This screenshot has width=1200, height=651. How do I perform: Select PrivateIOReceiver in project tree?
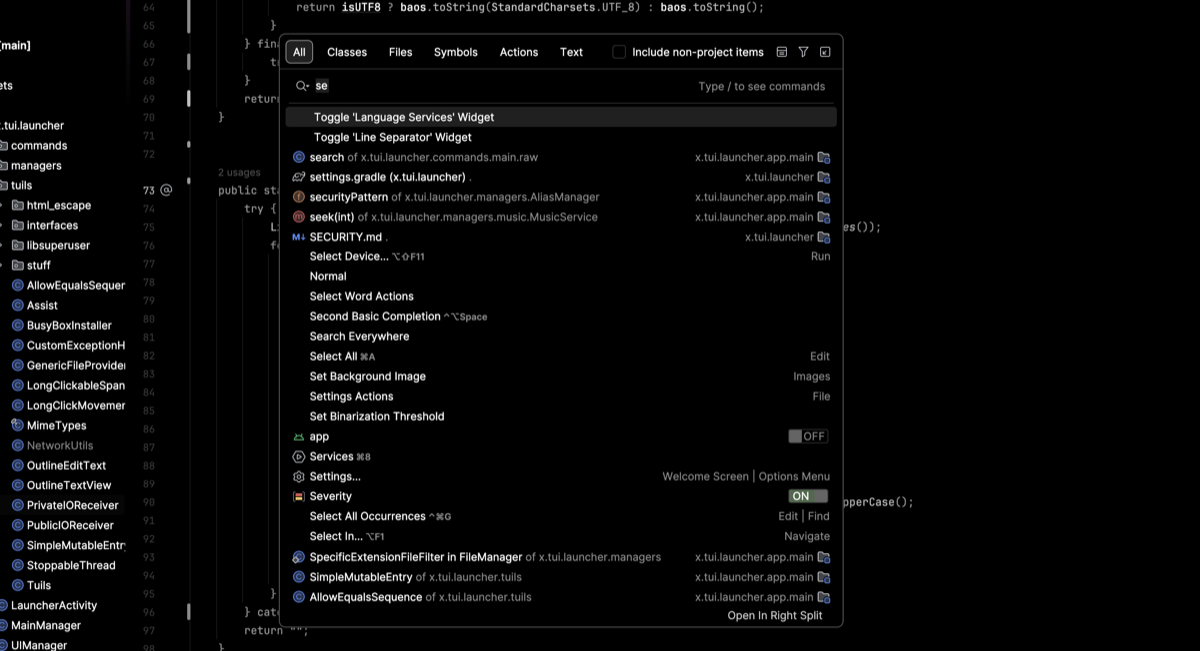click(x=72, y=505)
